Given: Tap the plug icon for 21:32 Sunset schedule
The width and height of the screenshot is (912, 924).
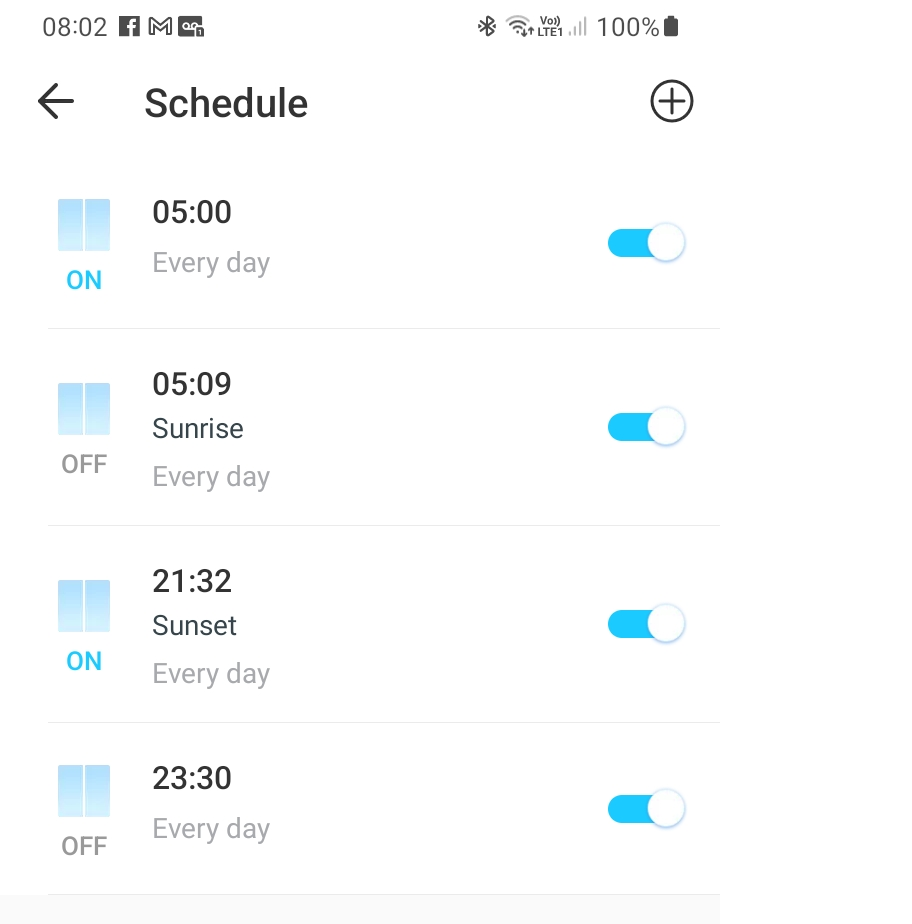Looking at the screenshot, I should pyautogui.click(x=84, y=606).
